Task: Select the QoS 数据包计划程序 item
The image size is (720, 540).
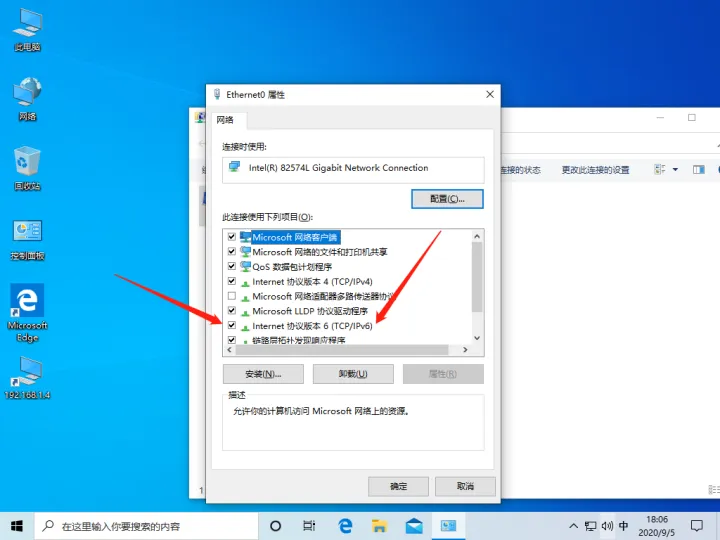Action: tap(292, 267)
